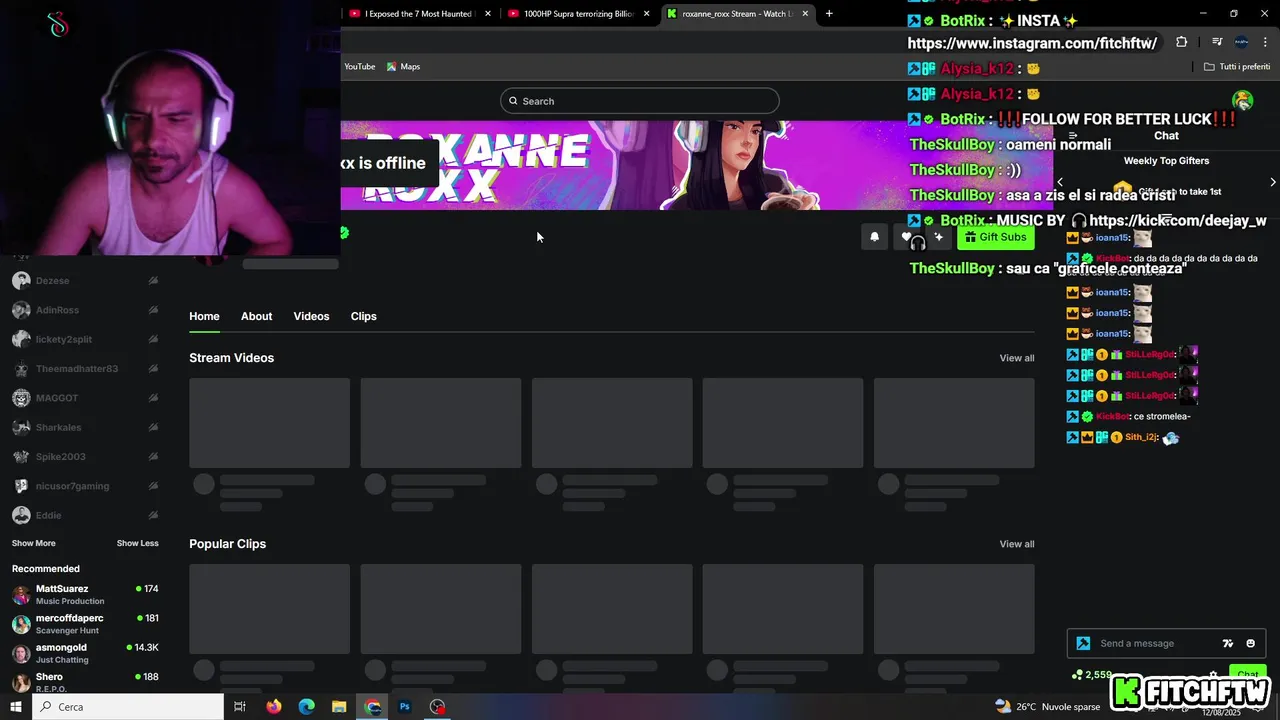Switch to the Most Haunted YouTube tab

(418, 14)
